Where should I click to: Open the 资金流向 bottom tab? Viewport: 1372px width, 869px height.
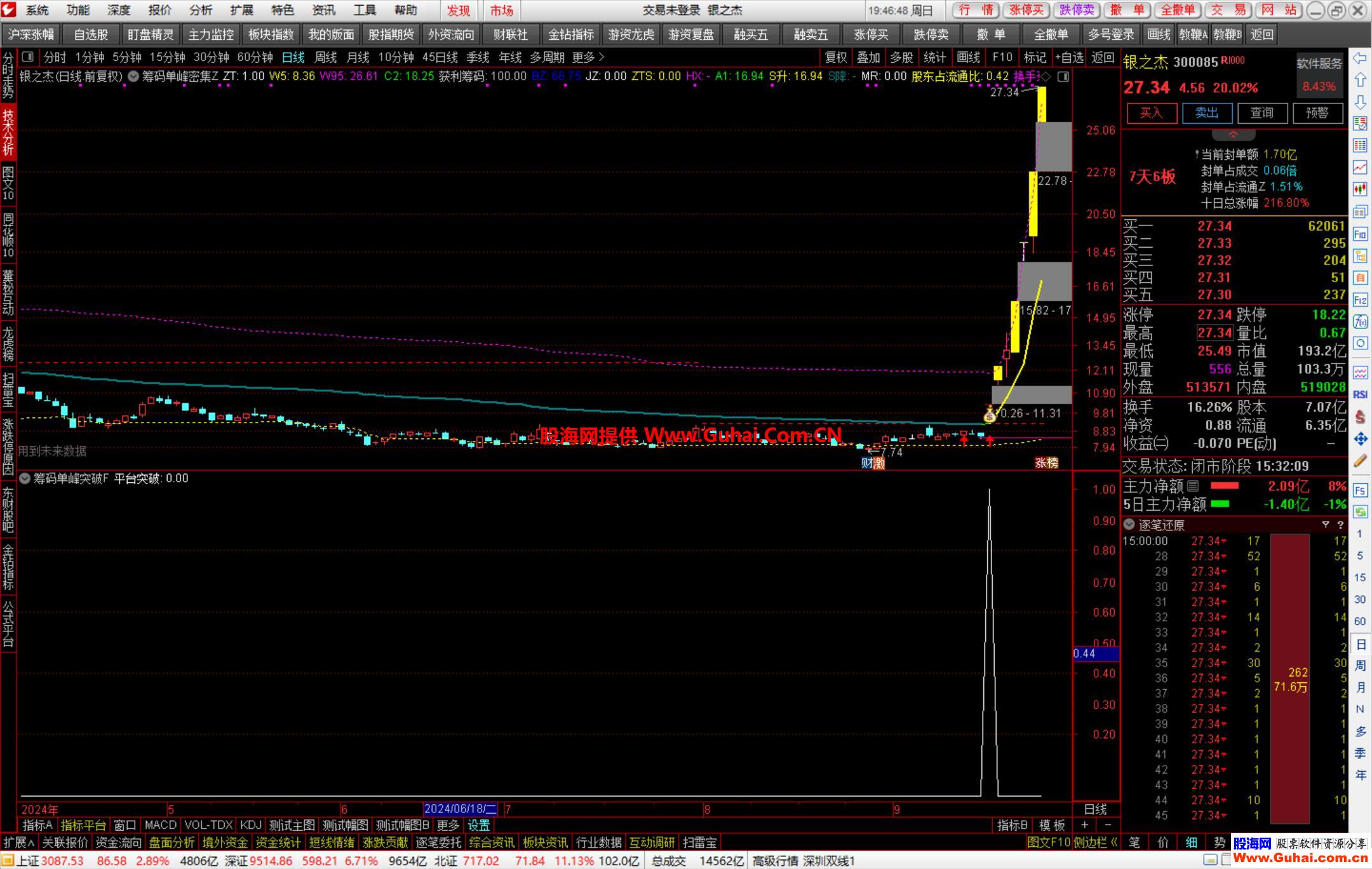(x=118, y=842)
